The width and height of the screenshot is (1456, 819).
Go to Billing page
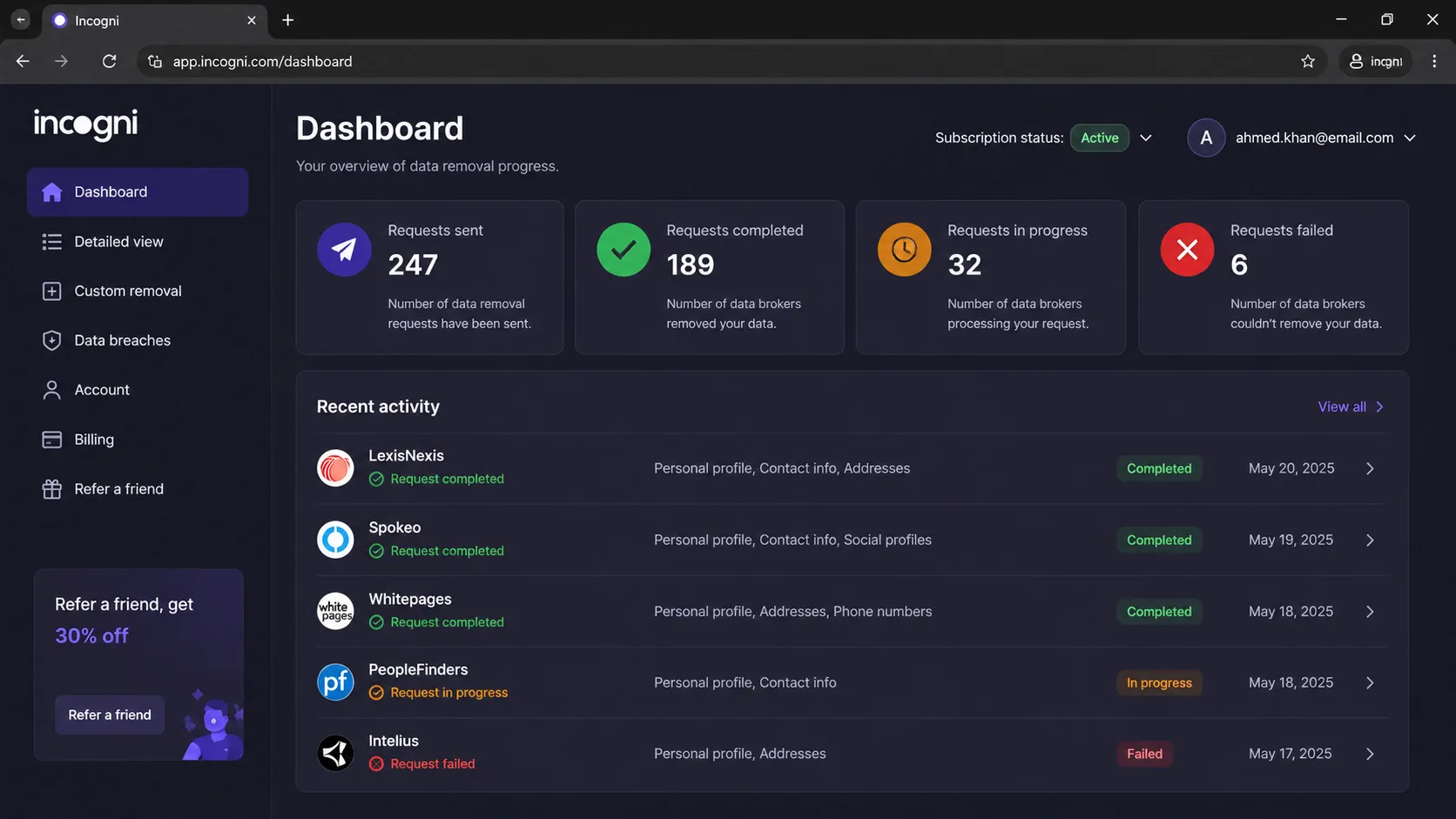138,440
